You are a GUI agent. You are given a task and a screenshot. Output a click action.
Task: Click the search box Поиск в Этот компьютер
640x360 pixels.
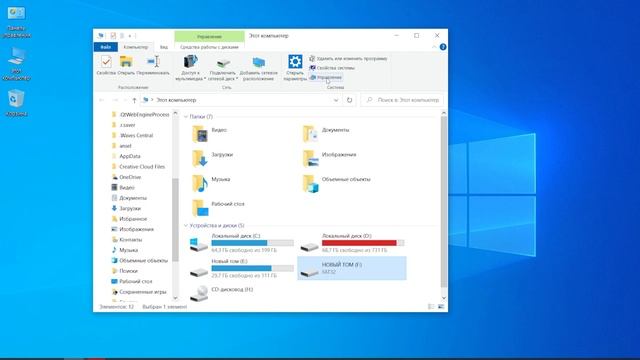402,100
